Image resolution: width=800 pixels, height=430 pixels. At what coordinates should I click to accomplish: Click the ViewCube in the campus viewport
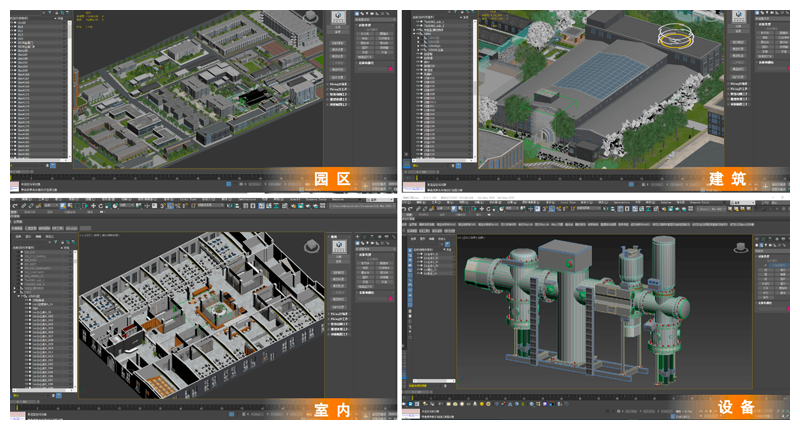(311, 16)
